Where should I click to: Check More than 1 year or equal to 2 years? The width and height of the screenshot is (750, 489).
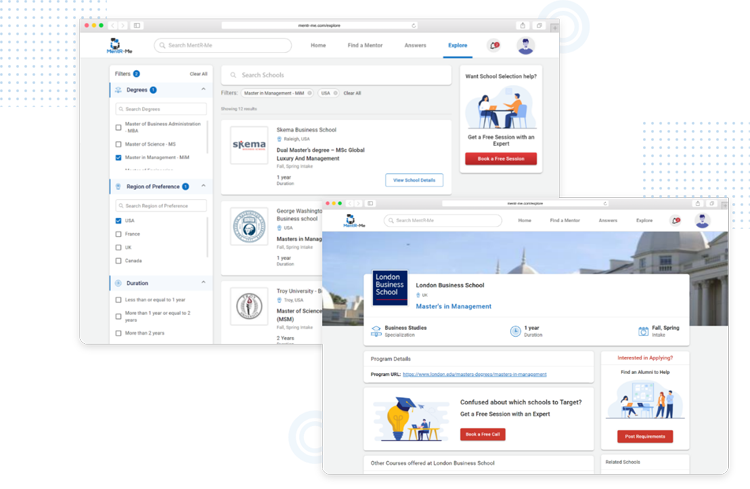point(118,316)
